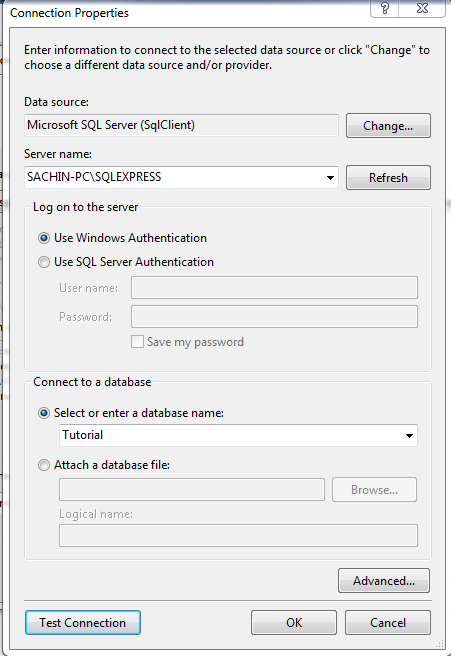Focus the Password text field
This screenshot has width=451, height=656.
[274, 316]
